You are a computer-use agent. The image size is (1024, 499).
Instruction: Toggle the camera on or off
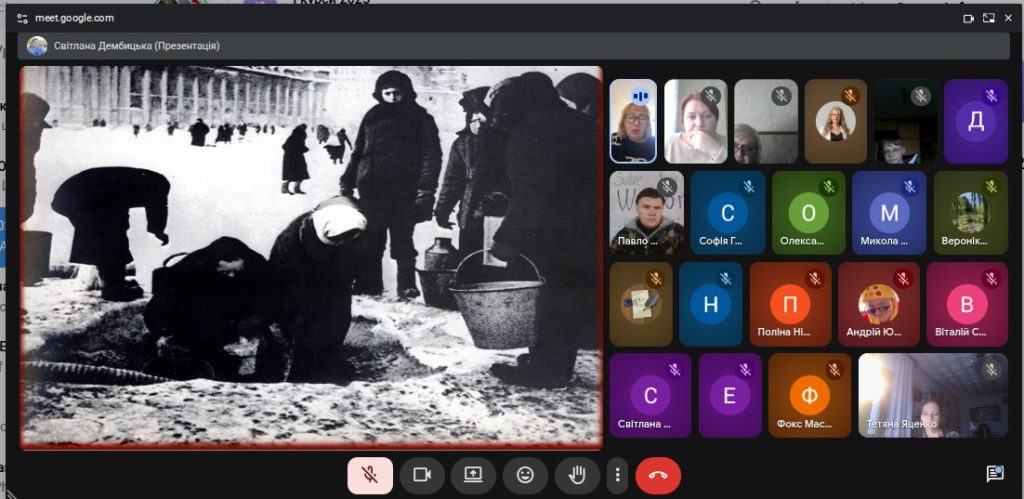coord(422,475)
